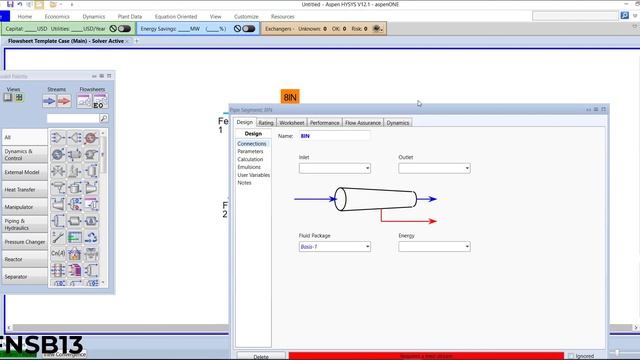Open the Customize ribbon tab

(x=246, y=16)
